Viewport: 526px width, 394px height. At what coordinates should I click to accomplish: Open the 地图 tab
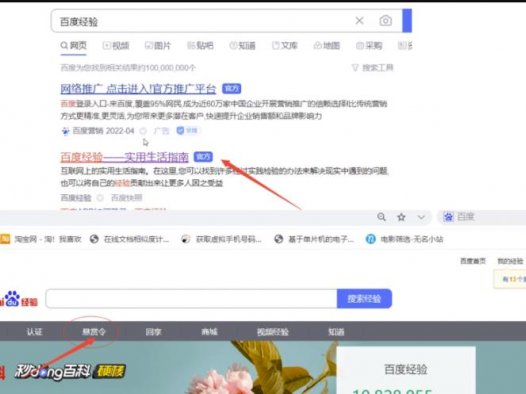tap(327, 46)
